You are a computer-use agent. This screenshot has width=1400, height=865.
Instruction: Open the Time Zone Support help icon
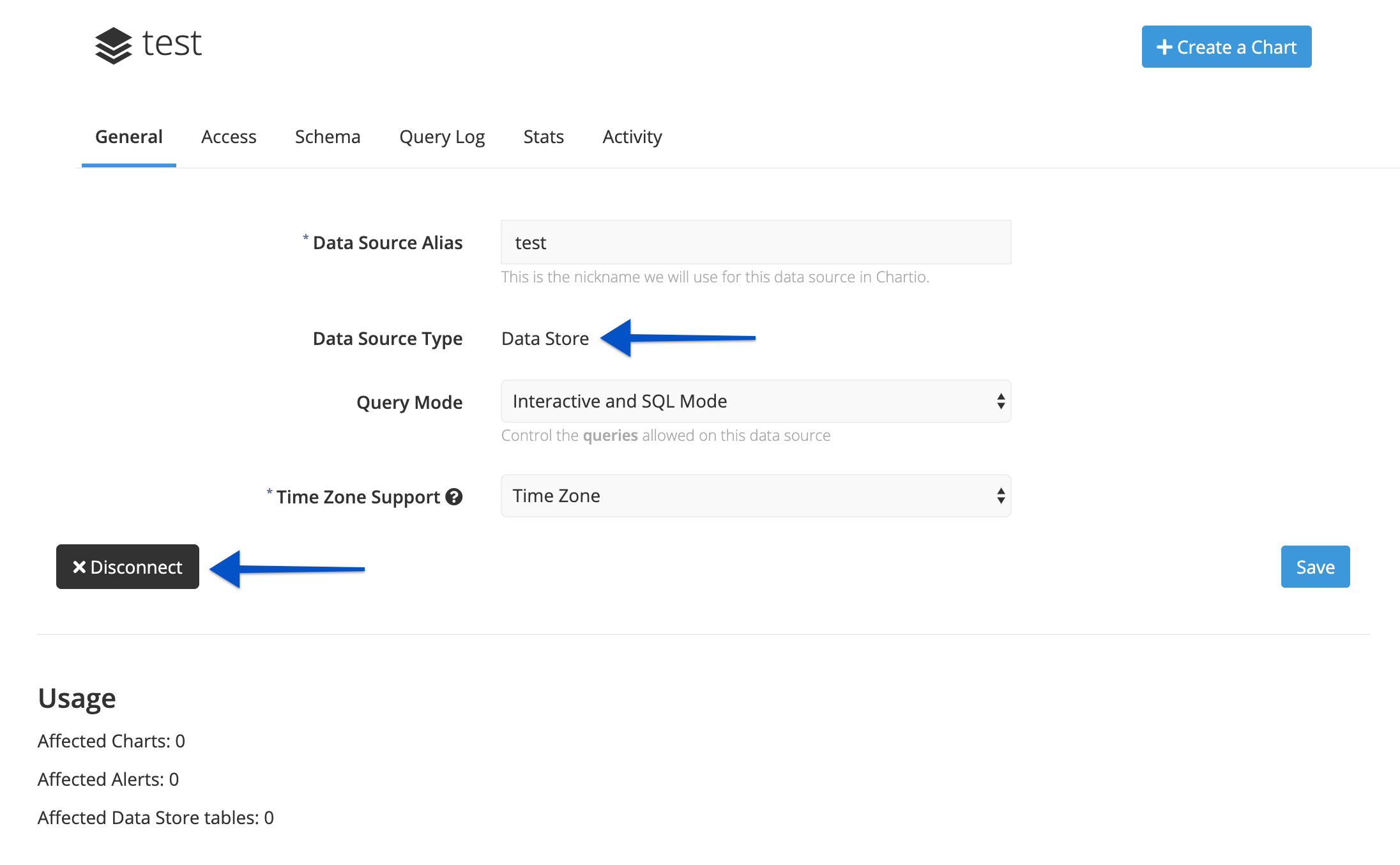click(454, 497)
